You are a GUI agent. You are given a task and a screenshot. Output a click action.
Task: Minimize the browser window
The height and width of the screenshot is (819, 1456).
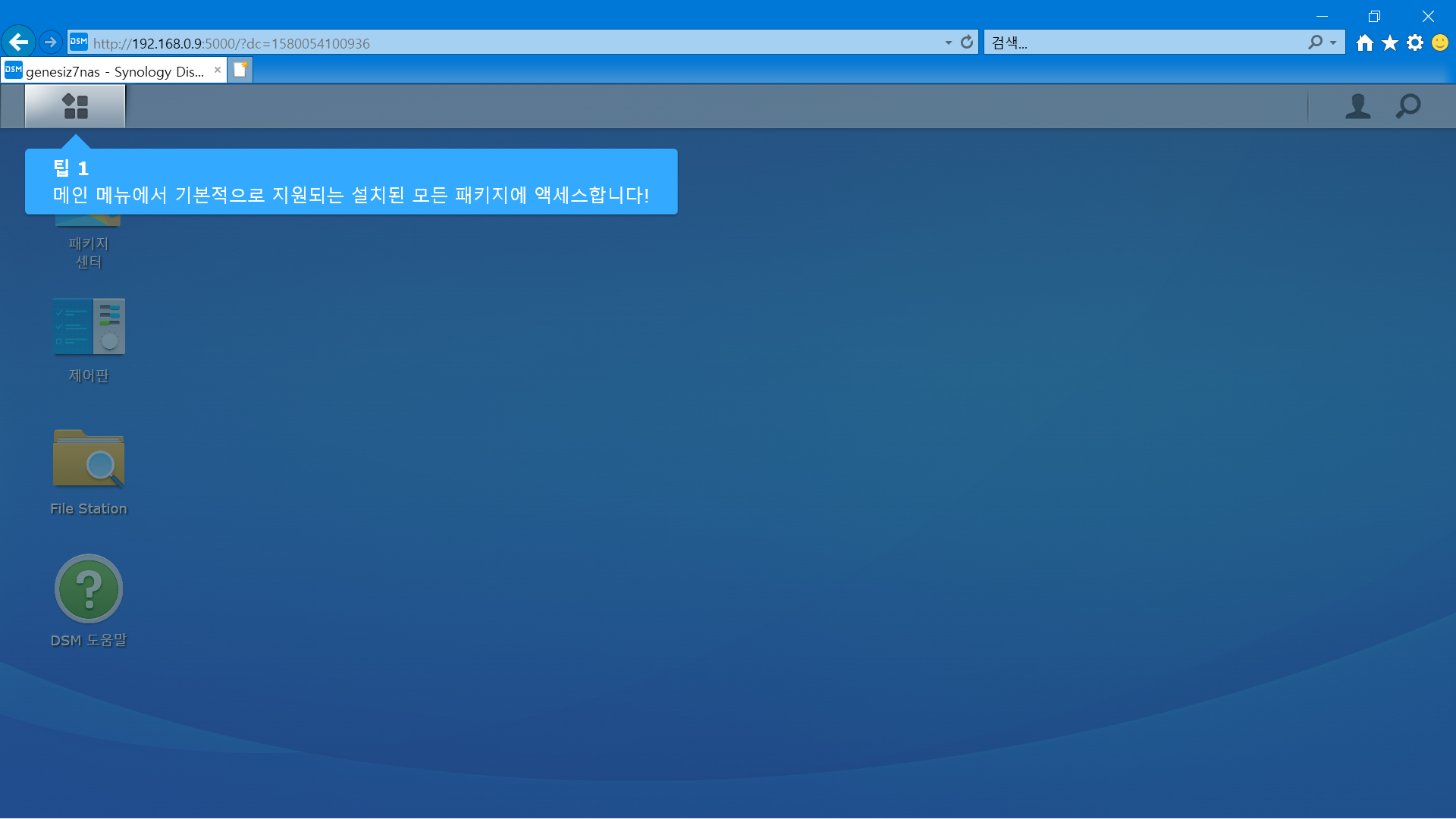(1322, 16)
